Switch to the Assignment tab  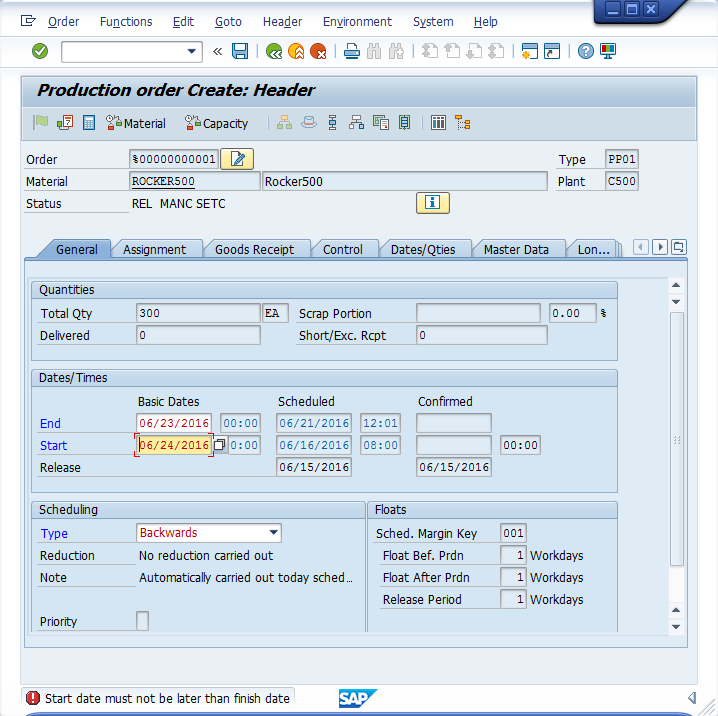(154, 250)
